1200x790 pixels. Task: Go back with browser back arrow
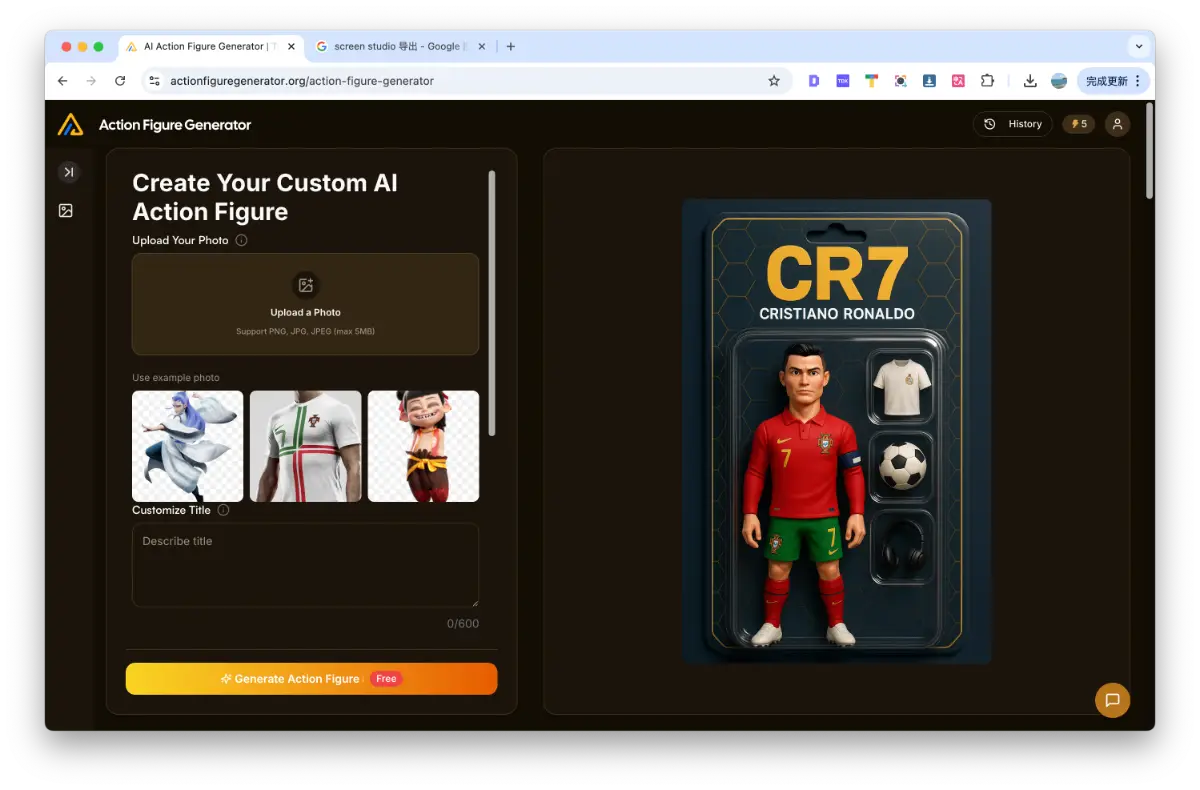(x=63, y=81)
